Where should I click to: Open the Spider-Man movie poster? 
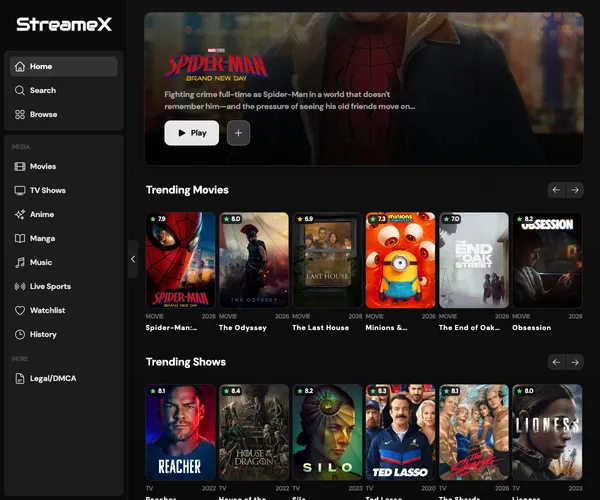coord(180,260)
